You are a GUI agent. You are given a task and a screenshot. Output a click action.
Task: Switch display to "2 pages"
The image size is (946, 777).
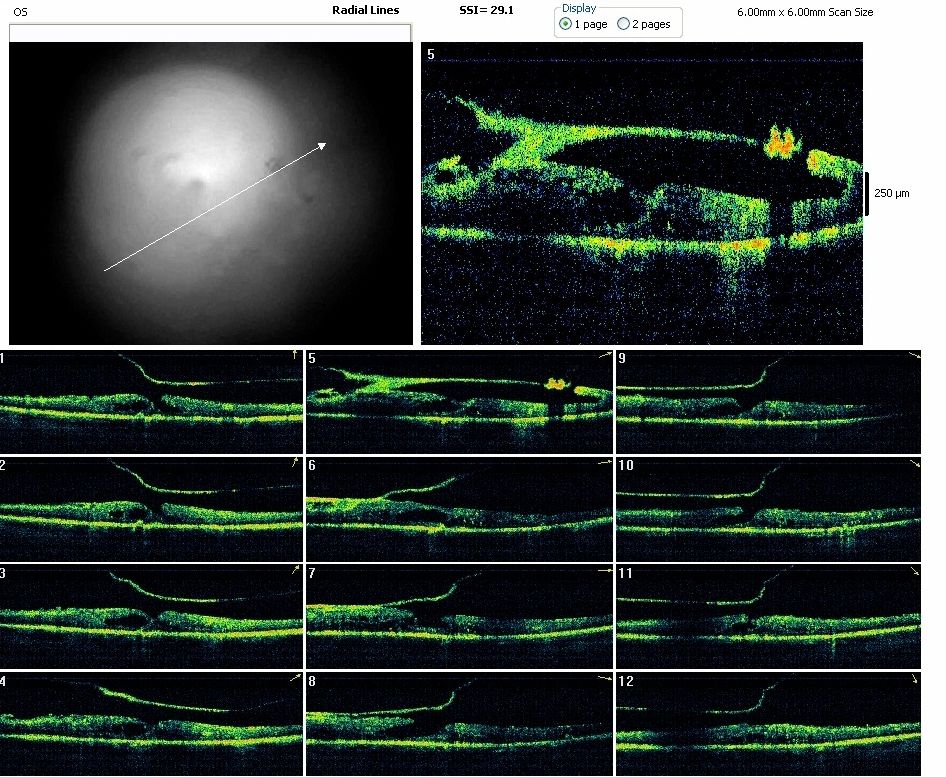pos(623,24)
